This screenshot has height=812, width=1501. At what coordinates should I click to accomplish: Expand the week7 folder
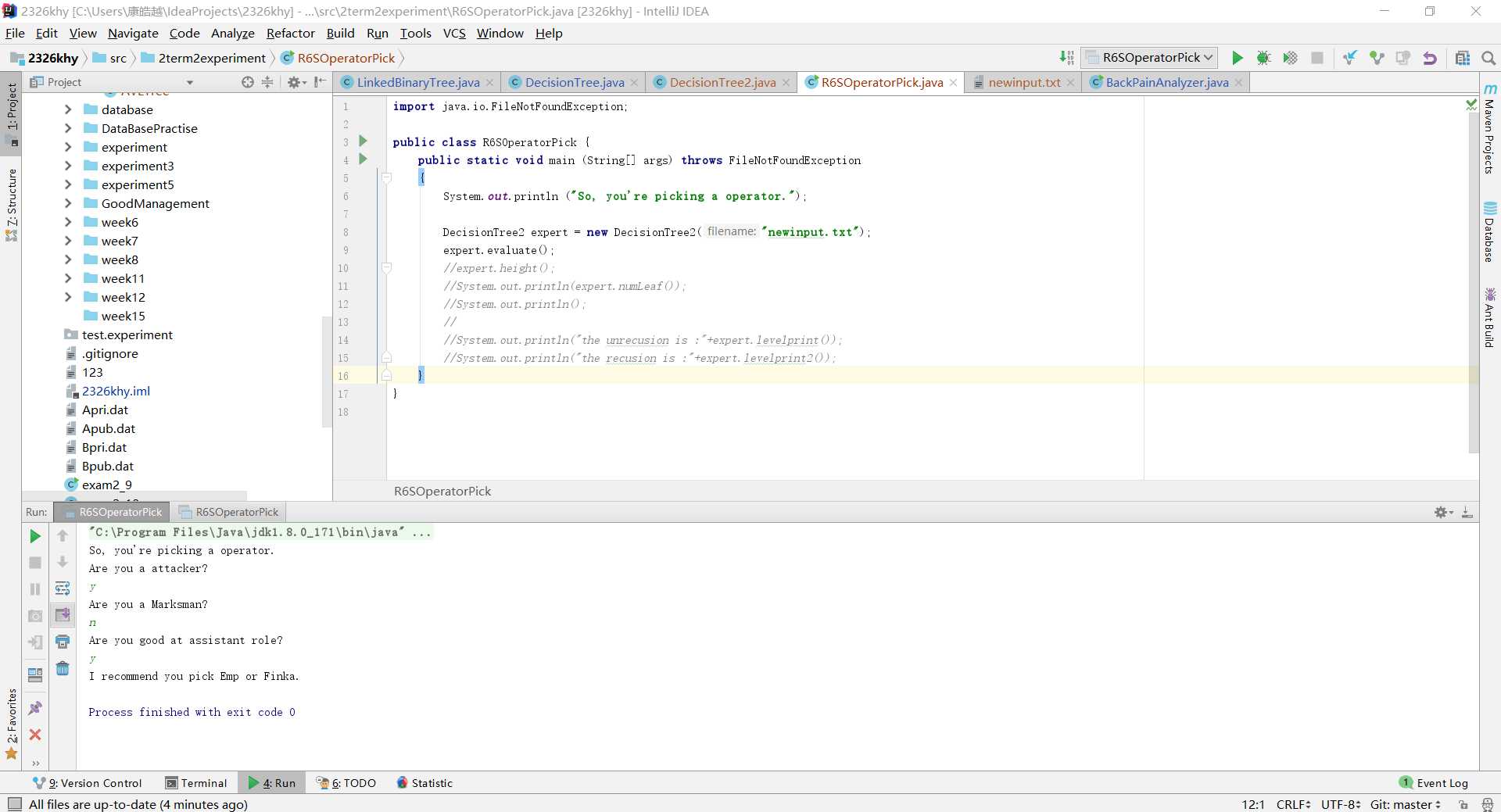tap(68, 241)
